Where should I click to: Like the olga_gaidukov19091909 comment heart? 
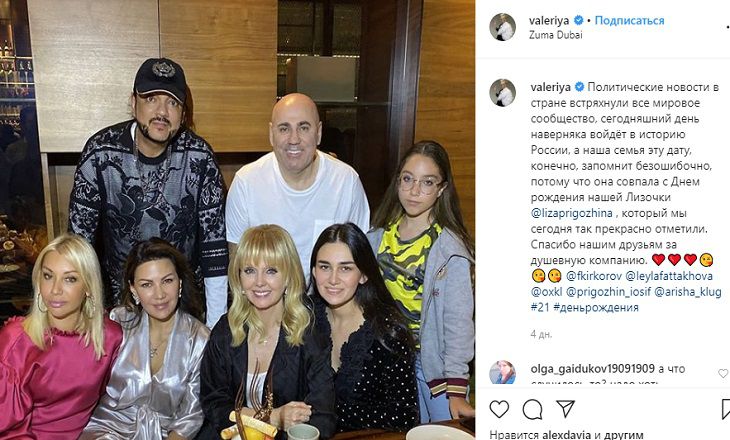(x=723, y=373)
